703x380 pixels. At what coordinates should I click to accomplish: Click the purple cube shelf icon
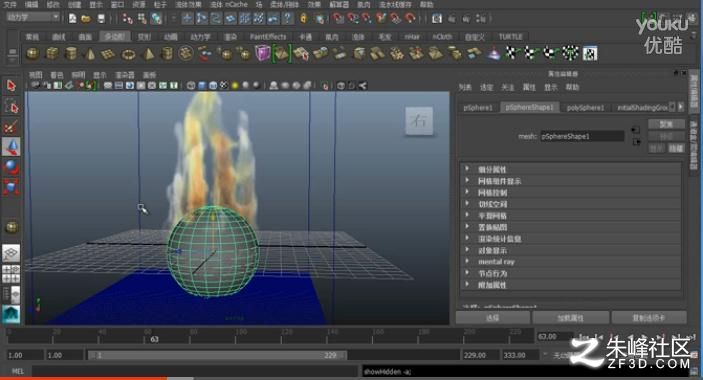tap(262, 54)
